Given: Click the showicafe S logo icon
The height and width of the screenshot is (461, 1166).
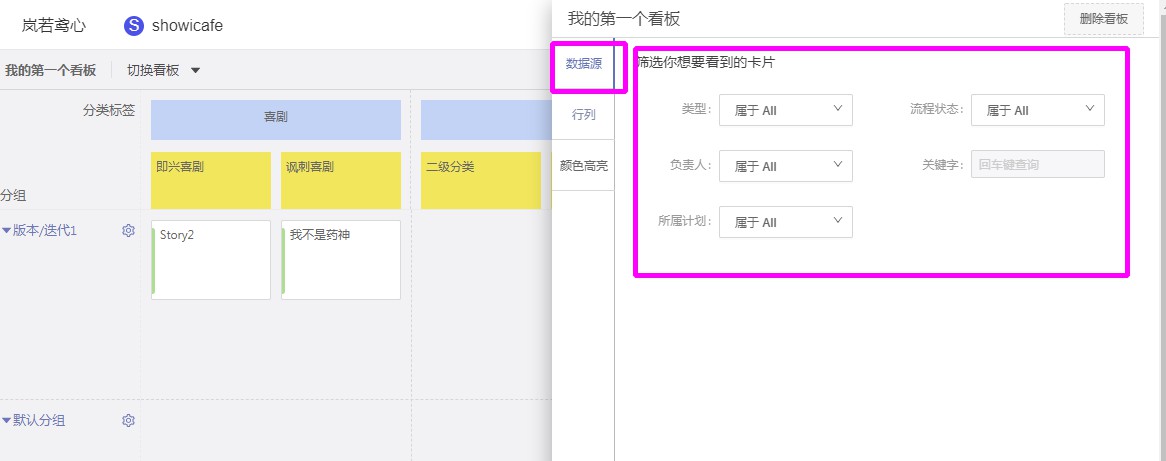Looking at the screenshot, I should click(x=133, y=26).
